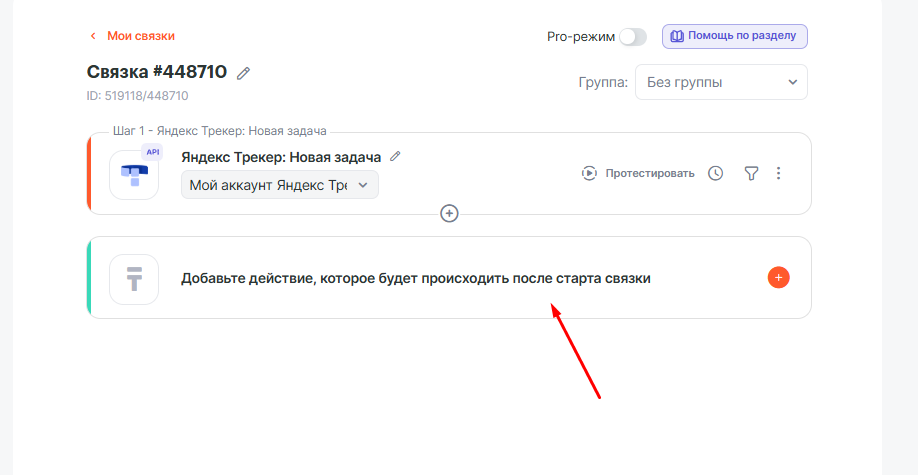918x475 pixels.
Task: Click the Связка #448710 heading
Action: 157,72
